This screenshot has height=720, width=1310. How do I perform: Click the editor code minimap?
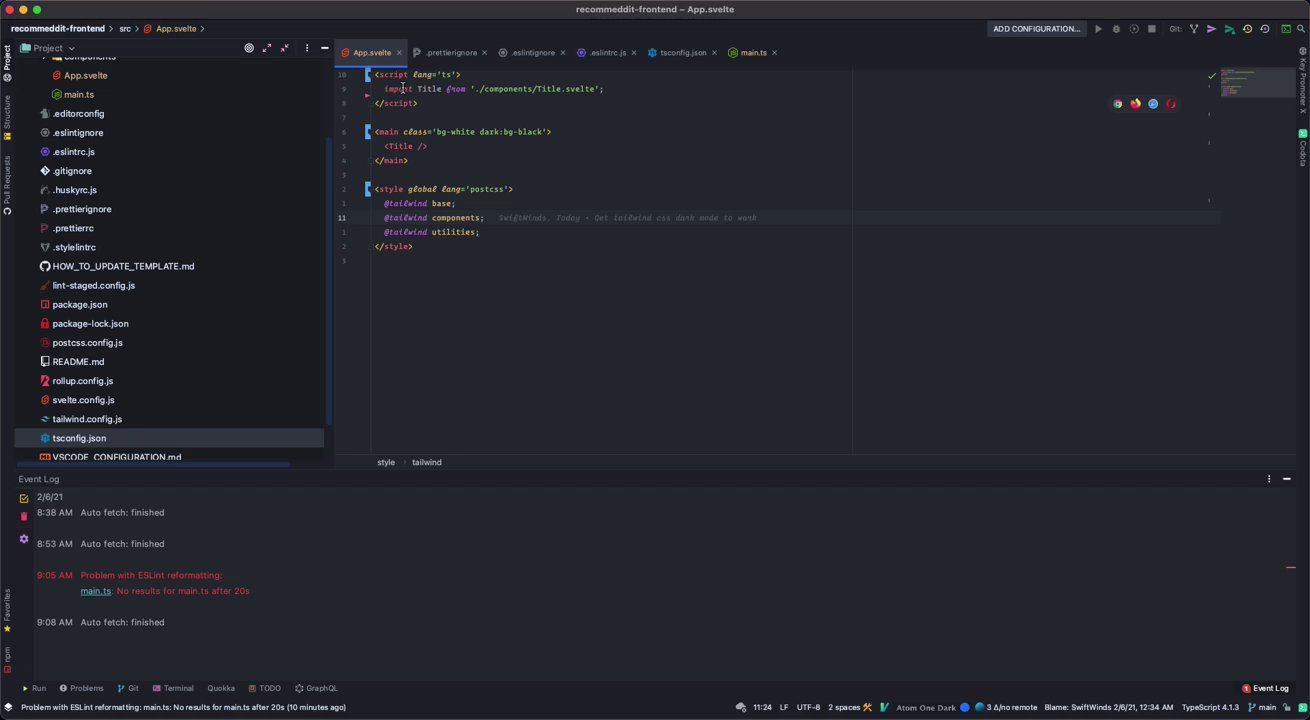1256,83
